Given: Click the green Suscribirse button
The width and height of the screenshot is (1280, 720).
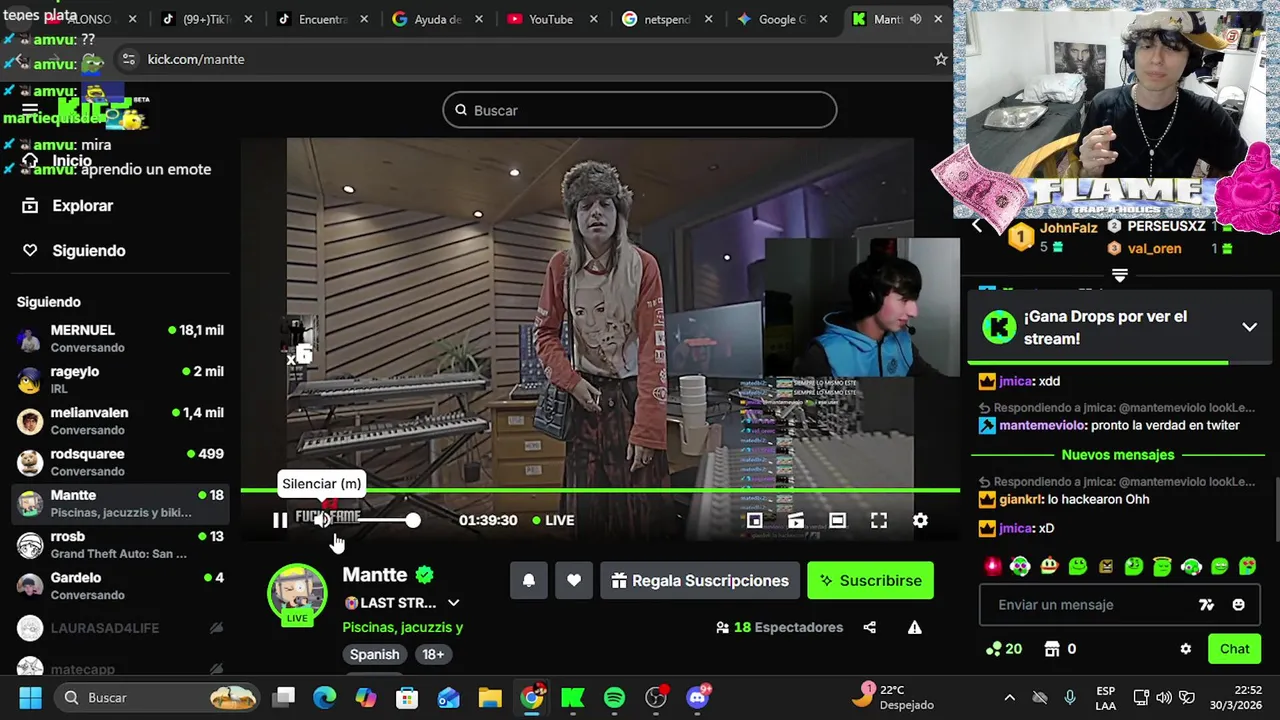Looking at the screenshot, I should pos(870,580).
